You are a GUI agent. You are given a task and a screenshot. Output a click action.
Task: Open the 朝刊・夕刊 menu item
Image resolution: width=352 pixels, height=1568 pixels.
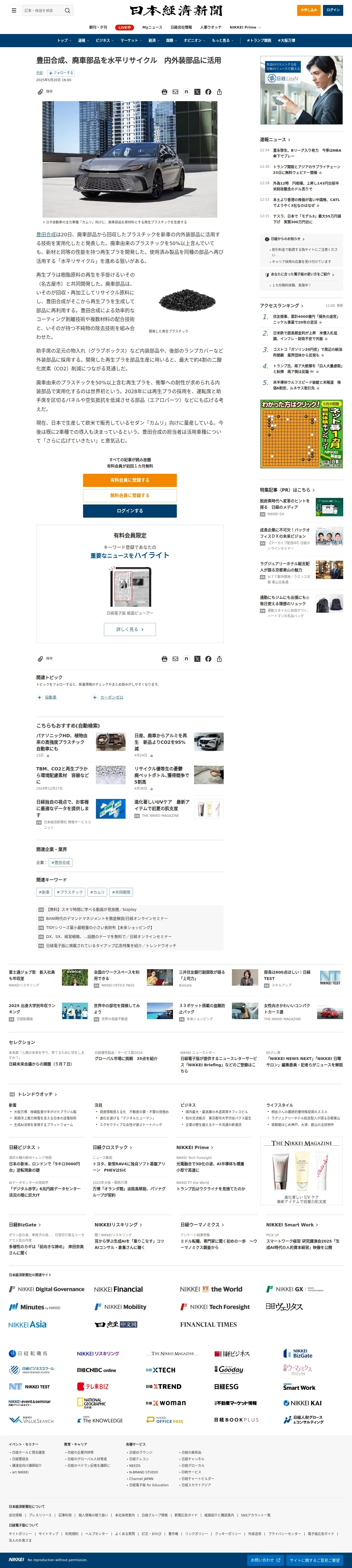point(98,27)
